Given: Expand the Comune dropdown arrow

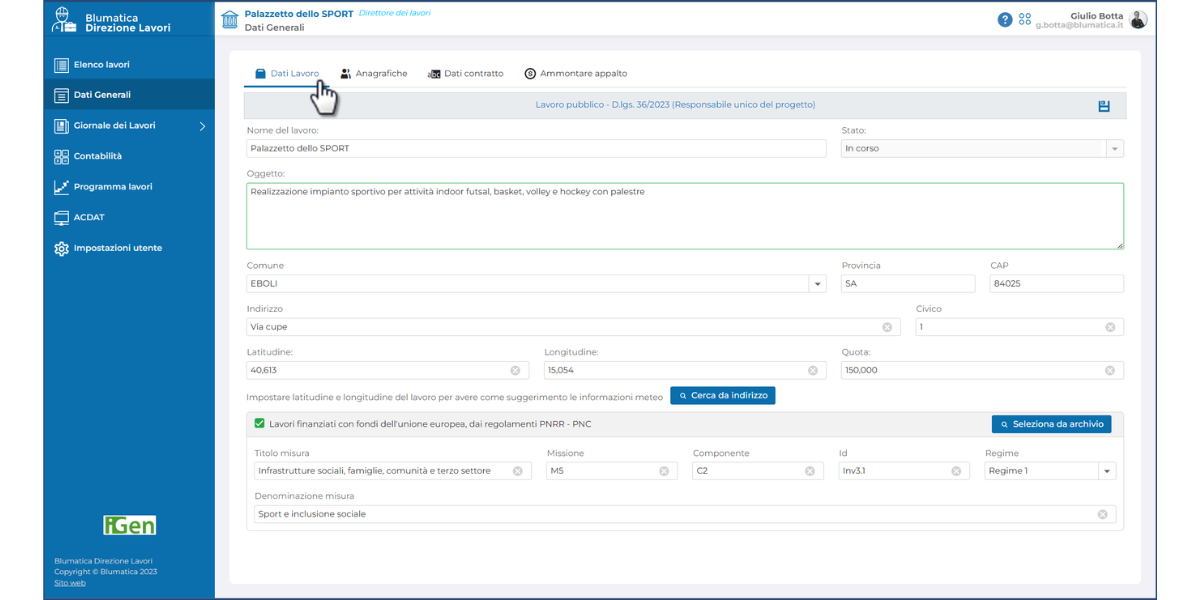Looking at the screenshot, I should point(818,284).
